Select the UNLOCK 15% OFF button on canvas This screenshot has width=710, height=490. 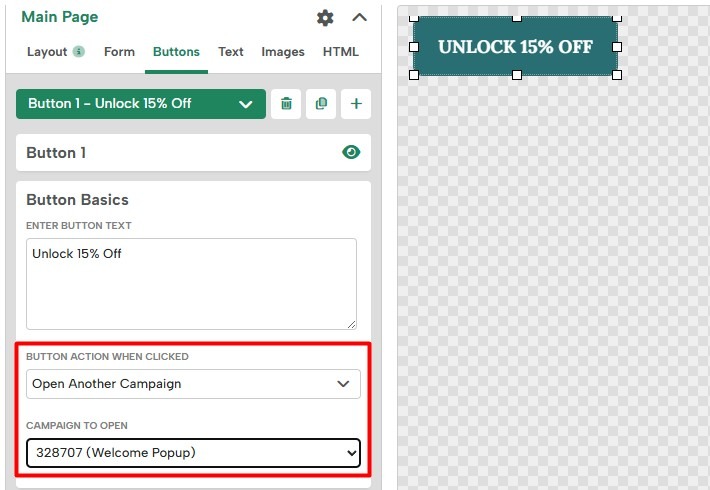(515, 46)
